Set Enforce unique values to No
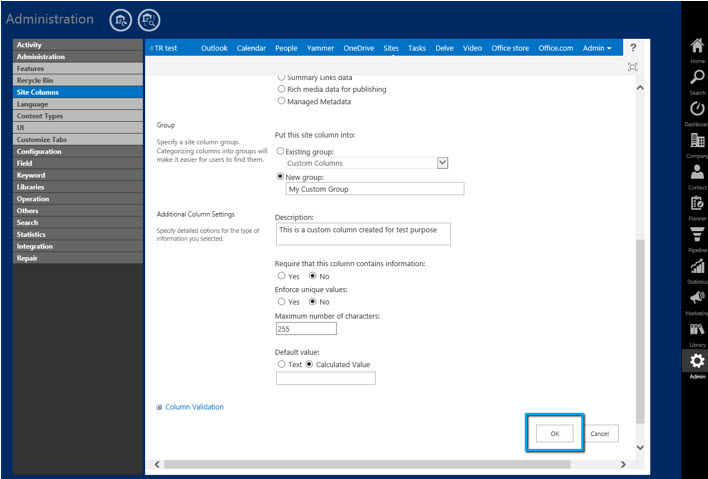Screen dimensions: 708x479 (312, 301)
